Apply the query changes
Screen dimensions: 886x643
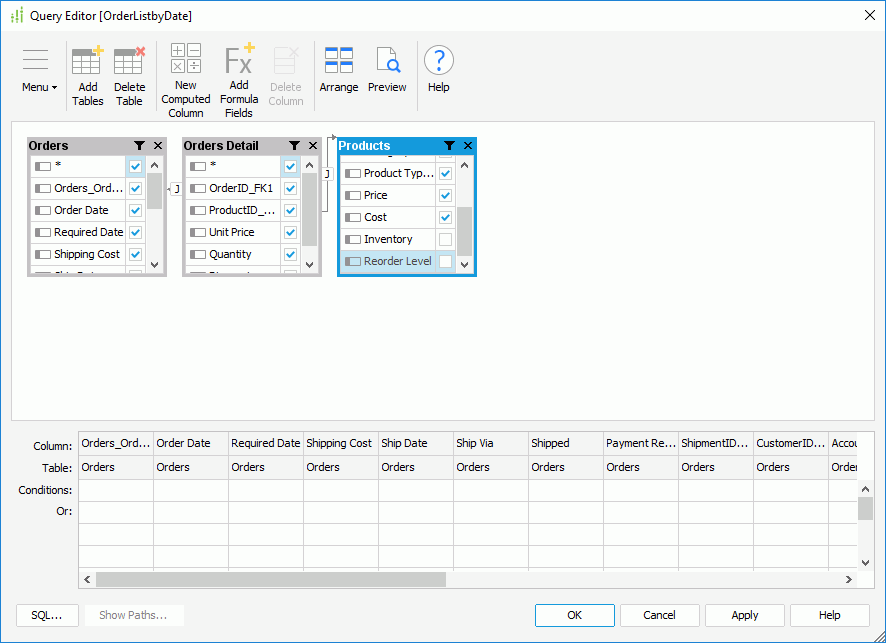pyautogui.click(x=744, y=615)
